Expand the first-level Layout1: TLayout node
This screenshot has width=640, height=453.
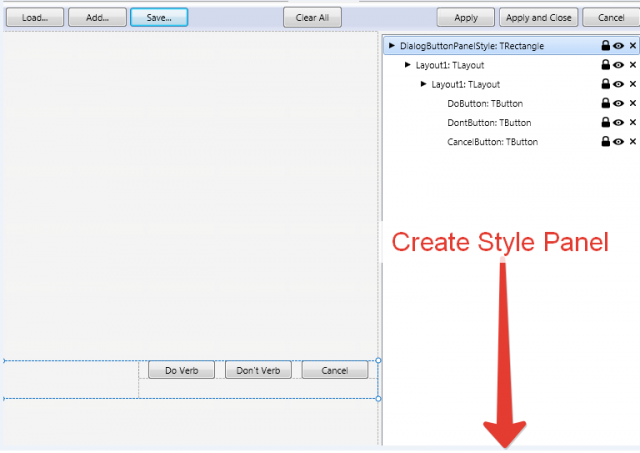tap(407, 64)
